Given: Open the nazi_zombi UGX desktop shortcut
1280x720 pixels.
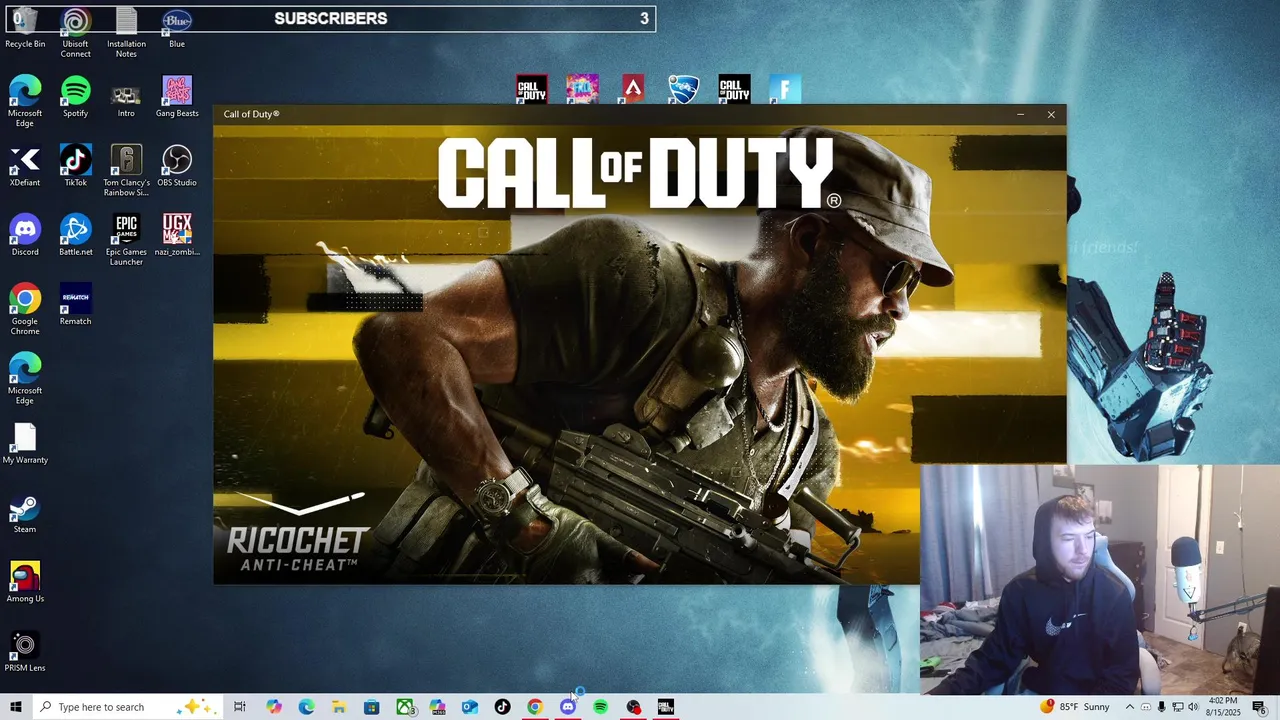Looking at the screenshot, I should coord(177,235).
